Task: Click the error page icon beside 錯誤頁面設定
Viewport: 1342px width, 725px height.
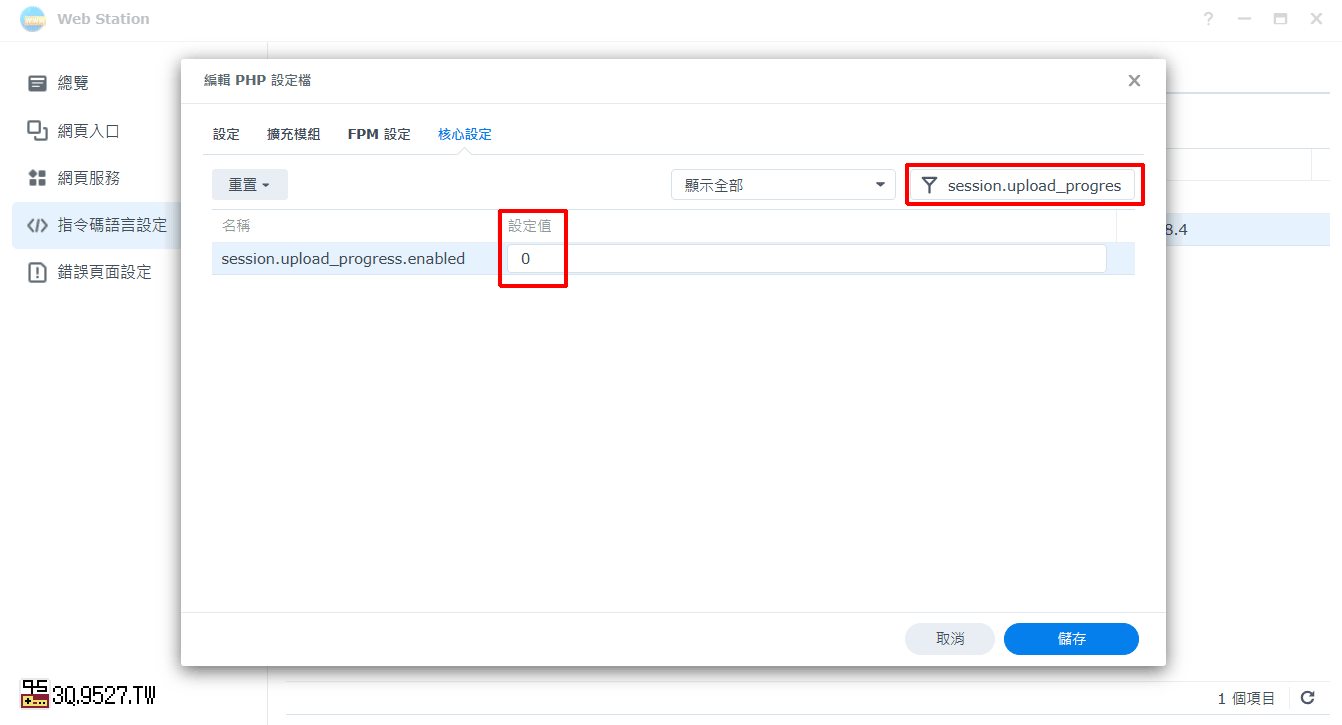Action: pyautogui.click(x=37, y=272)
